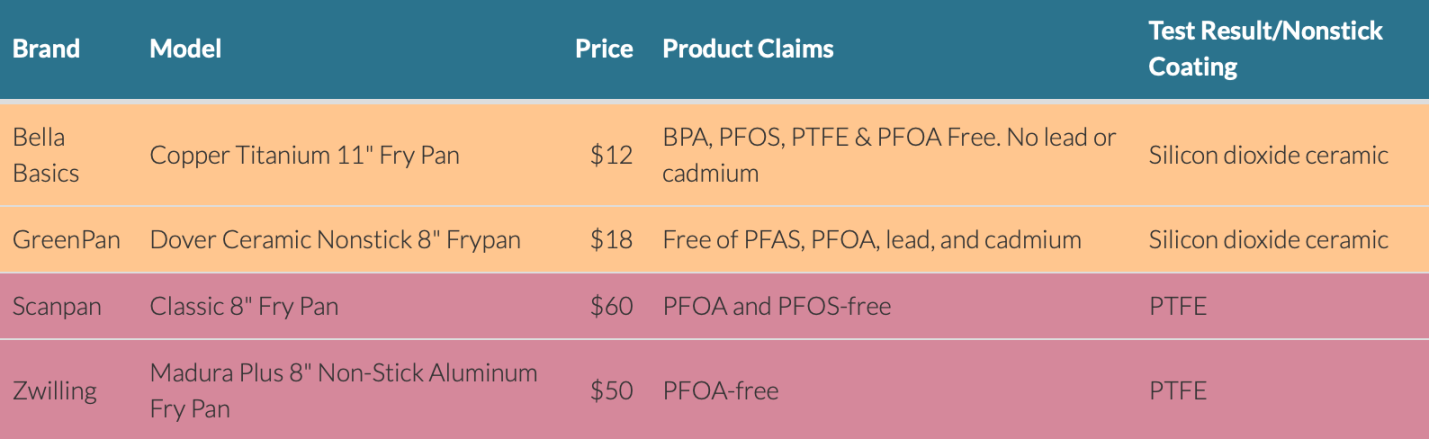
Task: Click the Brand column header
Action: (x=46, y=49)
